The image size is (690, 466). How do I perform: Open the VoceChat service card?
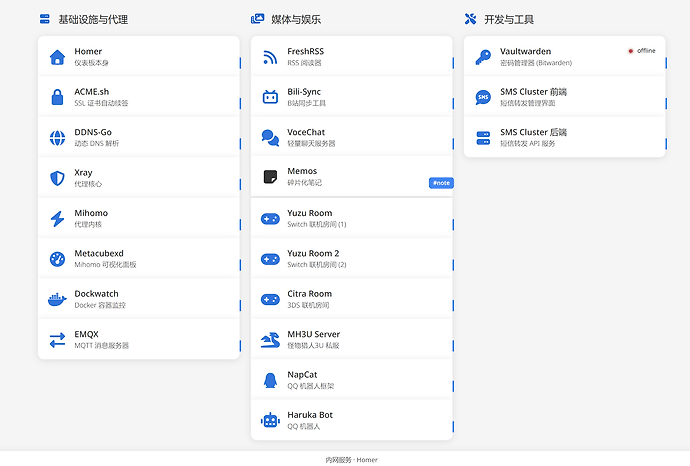click(352, 138)
